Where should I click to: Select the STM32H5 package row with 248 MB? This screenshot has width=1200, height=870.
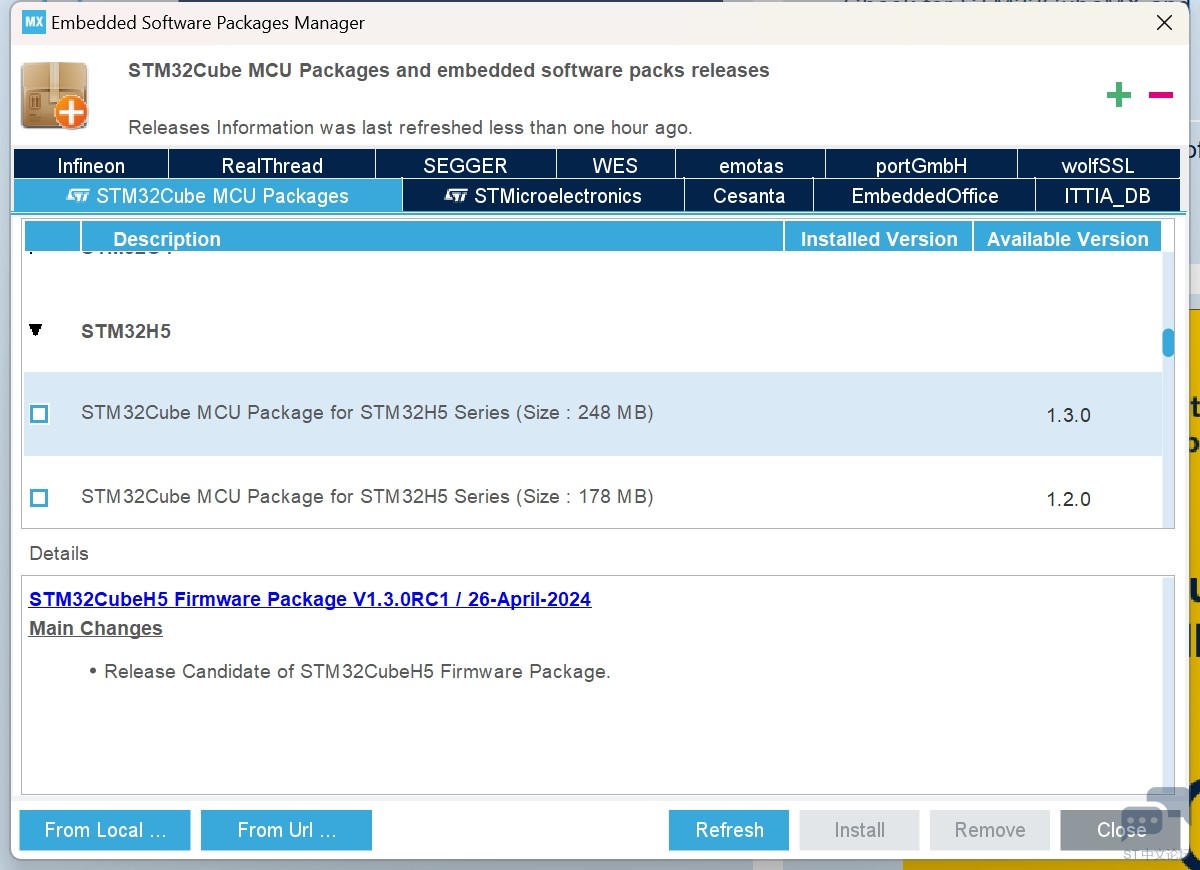pyautogui.click(x=592, y=414)
